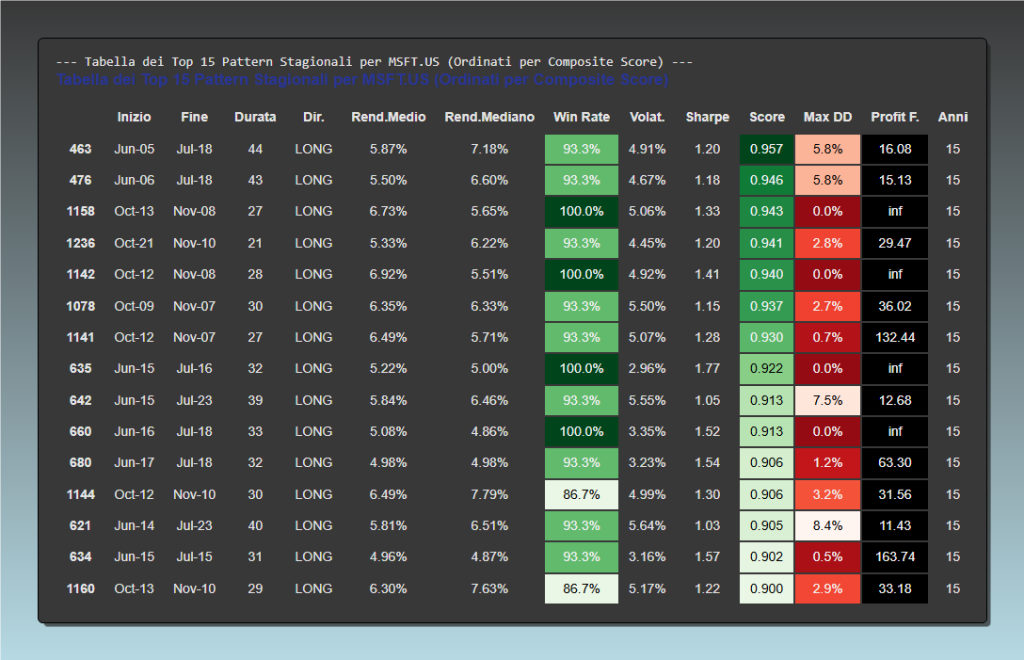Click the Win Rate column header
1024x660 pixels.
581,117
